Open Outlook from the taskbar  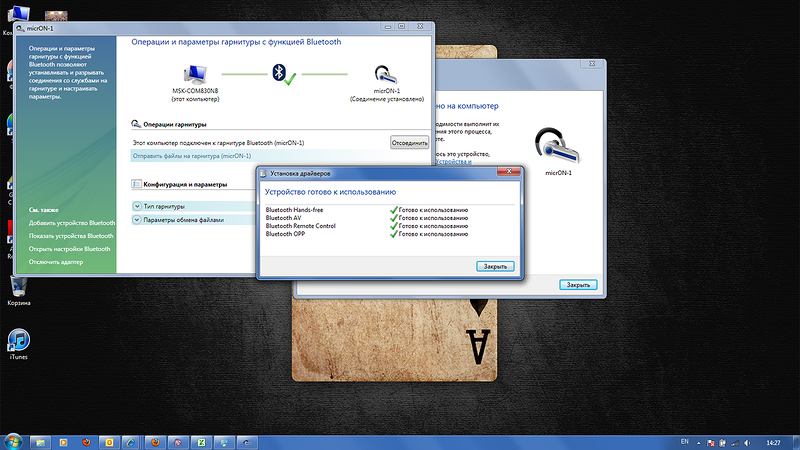pyautogui.click(x=109, y=442)
